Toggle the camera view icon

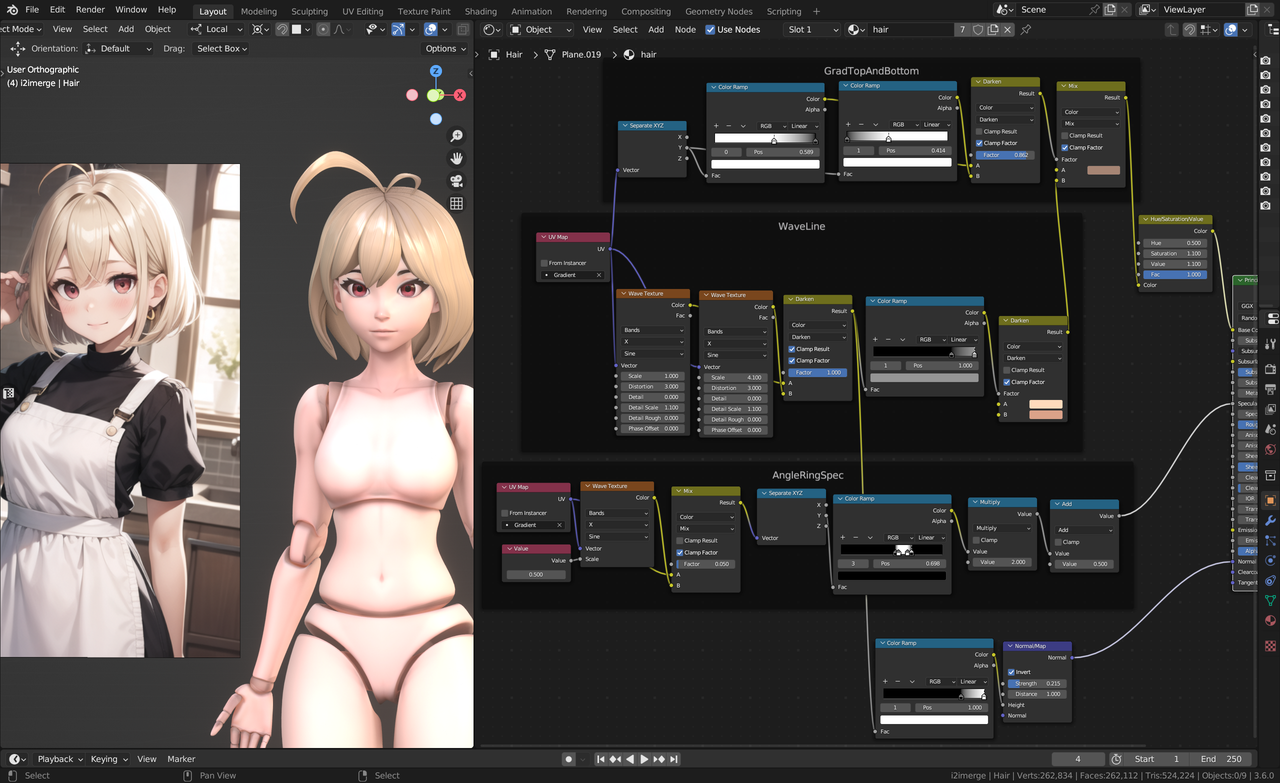pos(456,181)
